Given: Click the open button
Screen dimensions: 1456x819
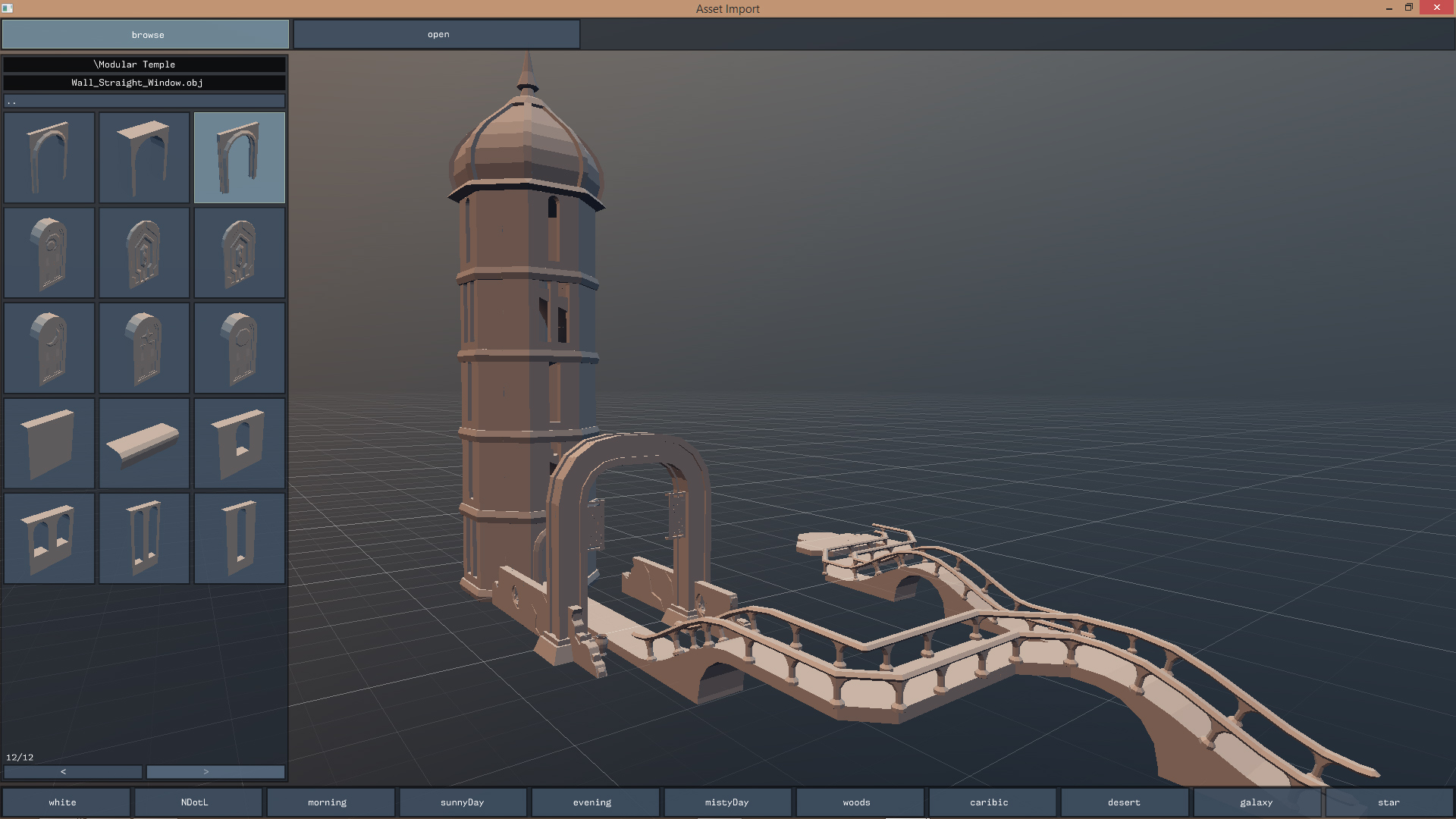Looking at the screenshot, I should [437, 35].
